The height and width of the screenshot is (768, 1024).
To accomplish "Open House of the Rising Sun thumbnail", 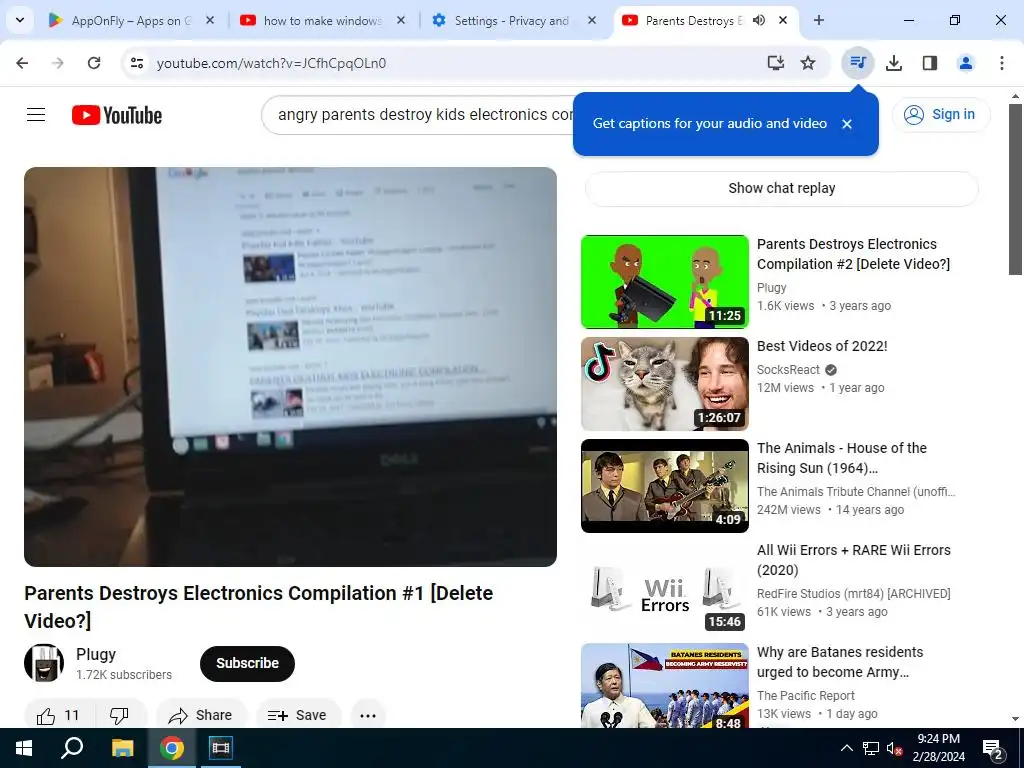I will pyautogui.click(x=665, y=486).
